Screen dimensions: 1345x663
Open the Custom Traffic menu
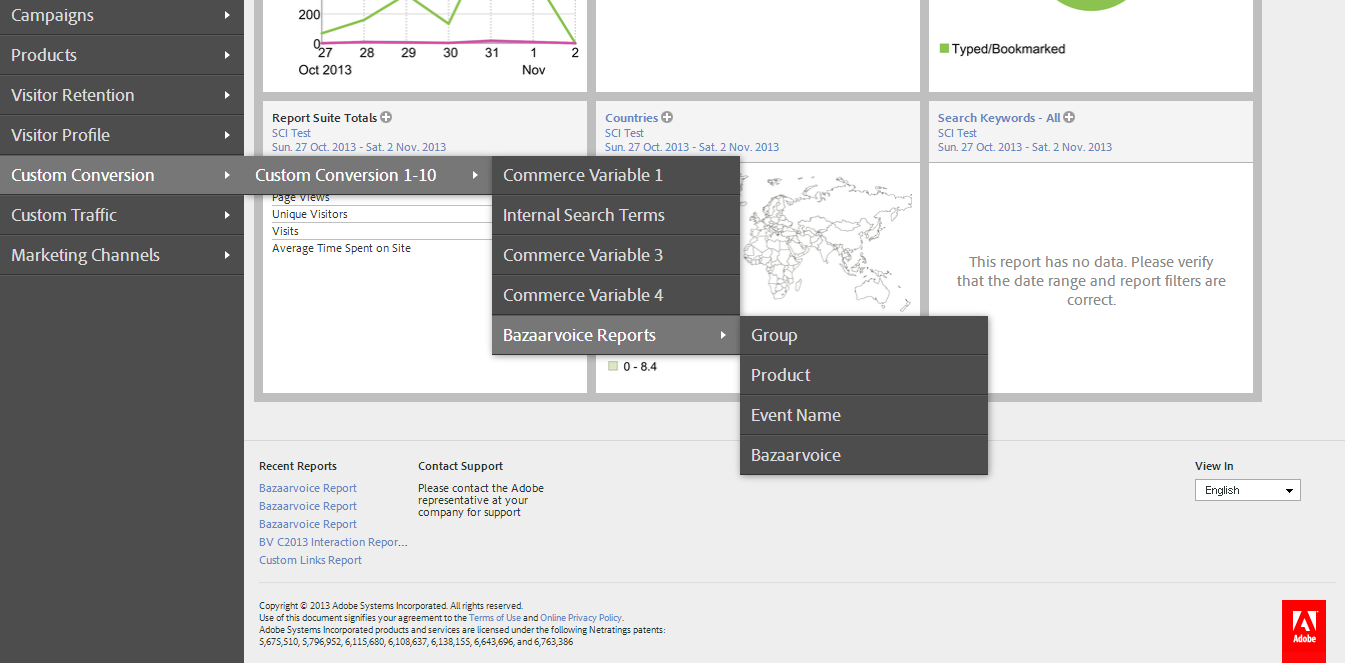pyautogui.click(x=122, y=215)
